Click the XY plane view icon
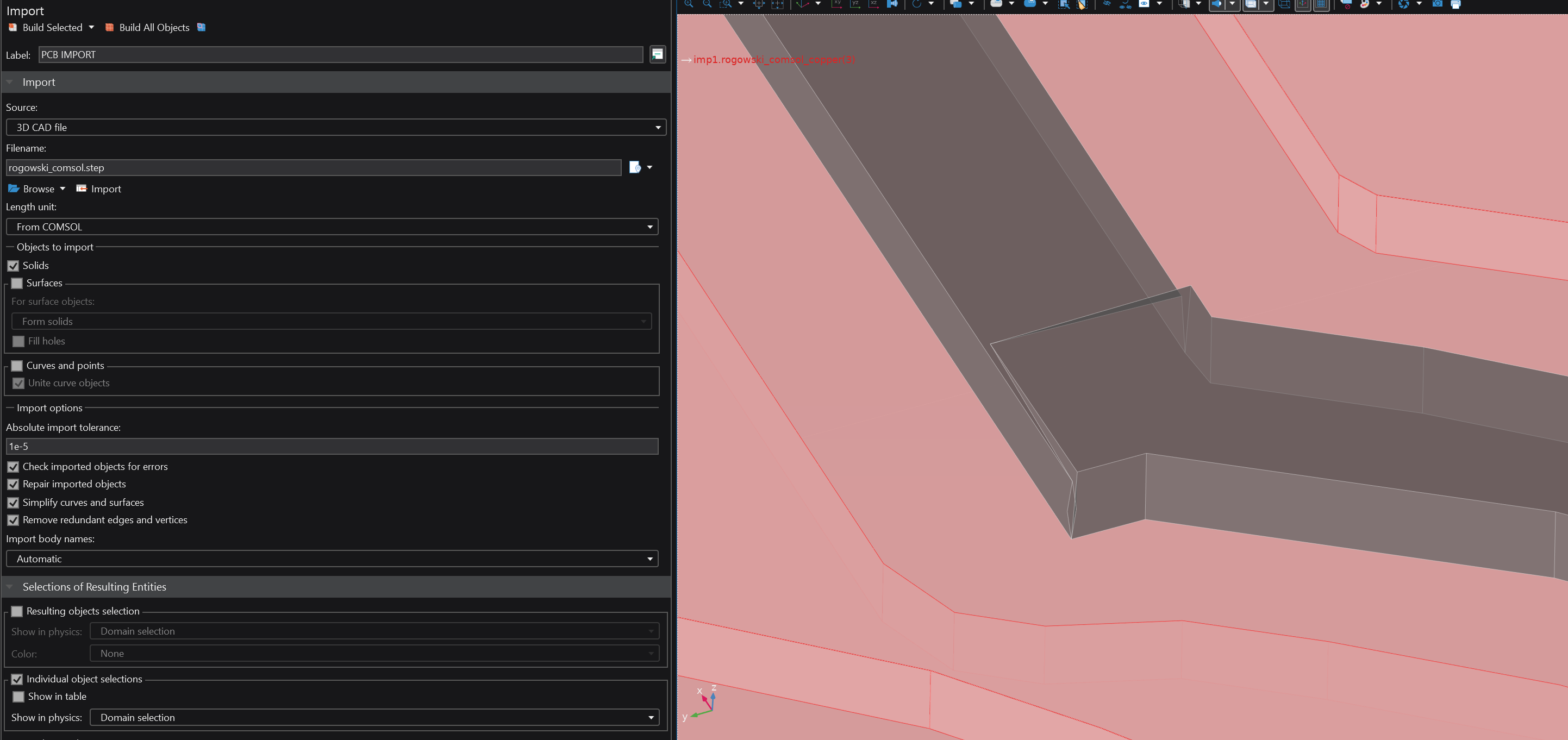This screenshot has width=1568, height=740. (x=836, y=4)
